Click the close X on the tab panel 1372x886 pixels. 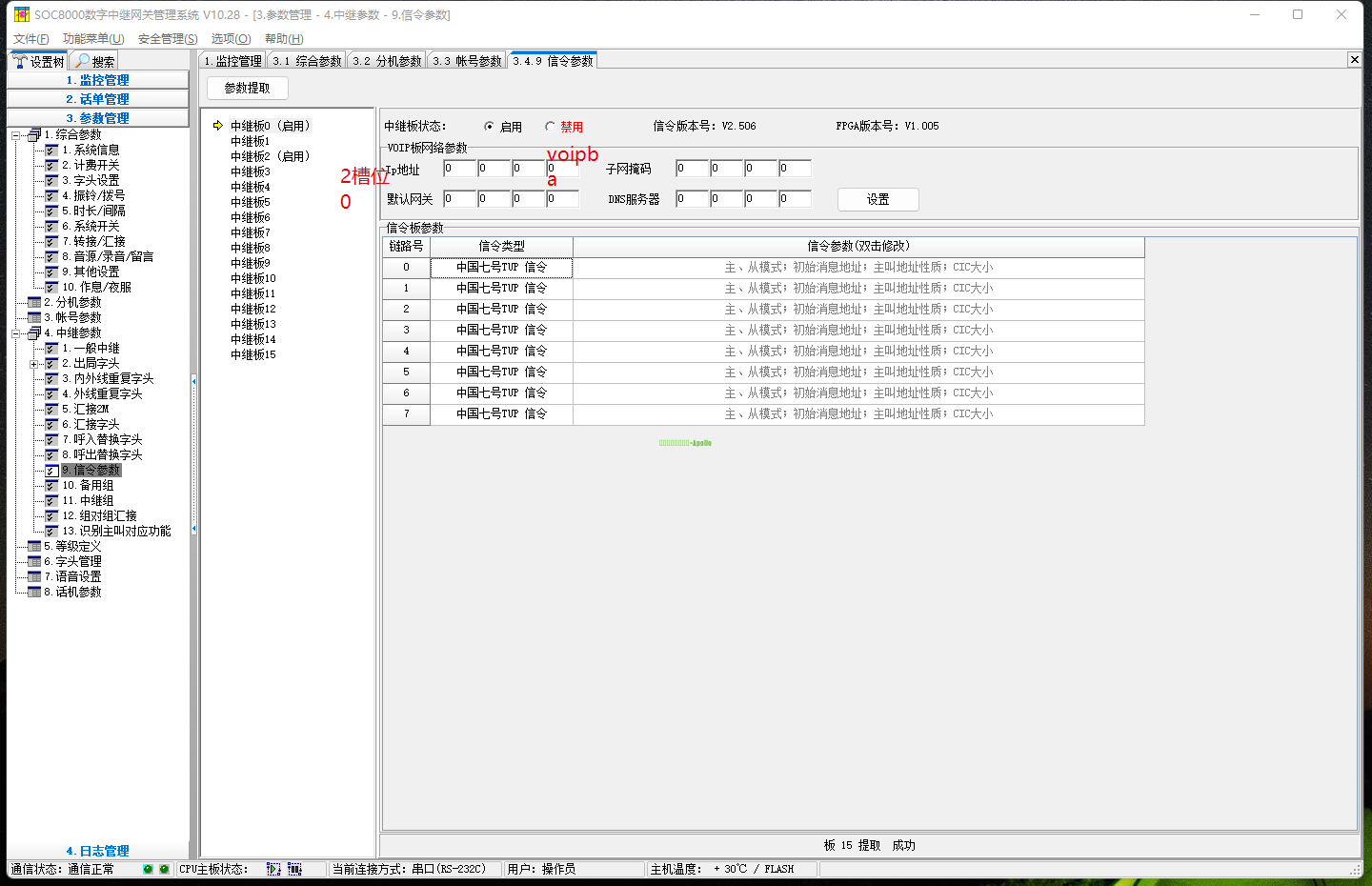tap(1354, 60)
